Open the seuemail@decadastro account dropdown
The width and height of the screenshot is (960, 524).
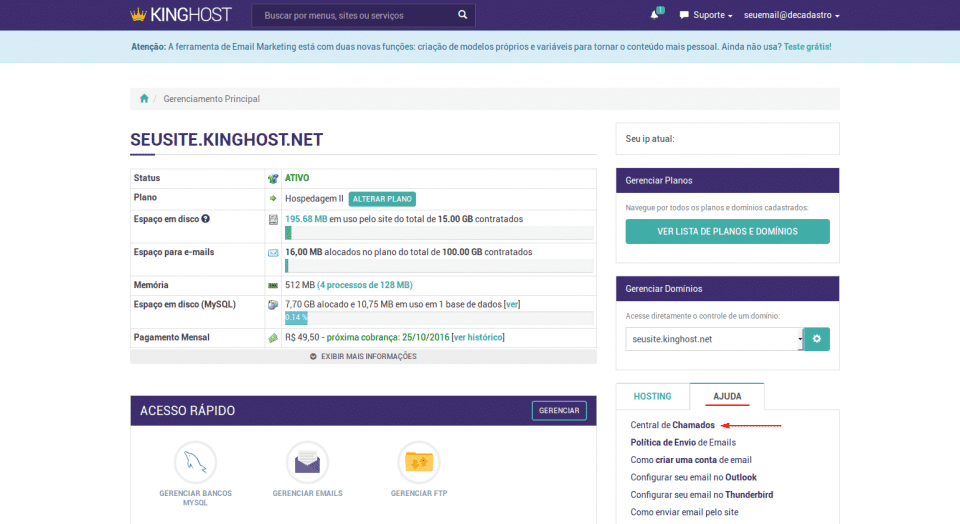coord(792,15)
